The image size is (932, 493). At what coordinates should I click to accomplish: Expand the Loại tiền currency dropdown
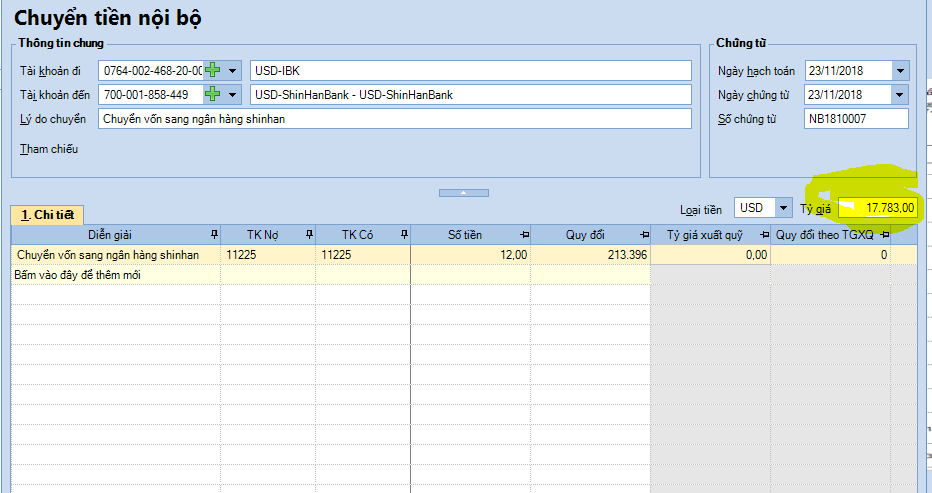[782, 208]
